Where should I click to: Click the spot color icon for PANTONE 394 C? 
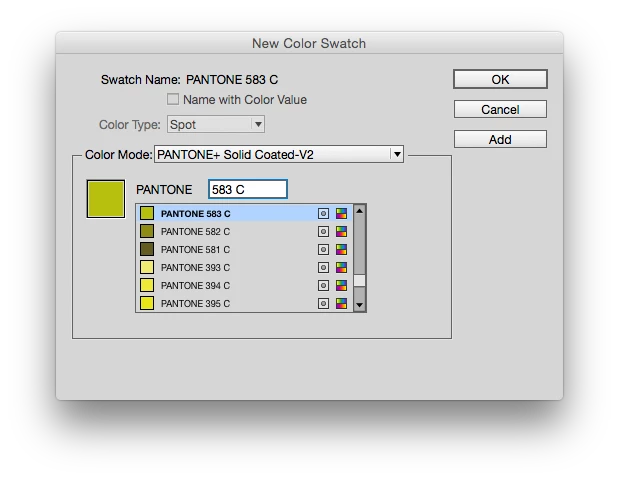(x=323, y=285)
